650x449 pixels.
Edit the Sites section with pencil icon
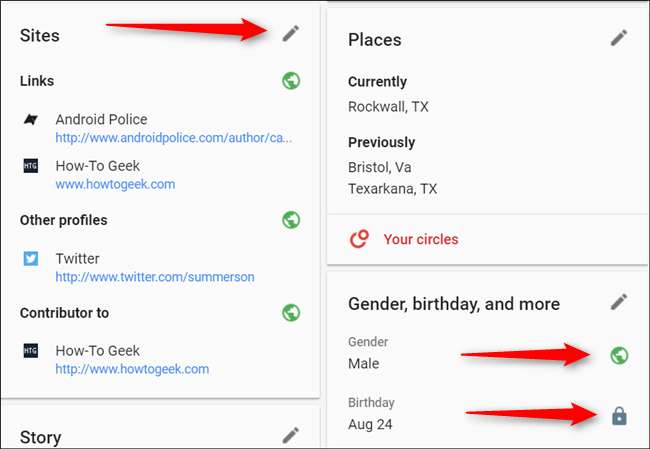point(291,34)
